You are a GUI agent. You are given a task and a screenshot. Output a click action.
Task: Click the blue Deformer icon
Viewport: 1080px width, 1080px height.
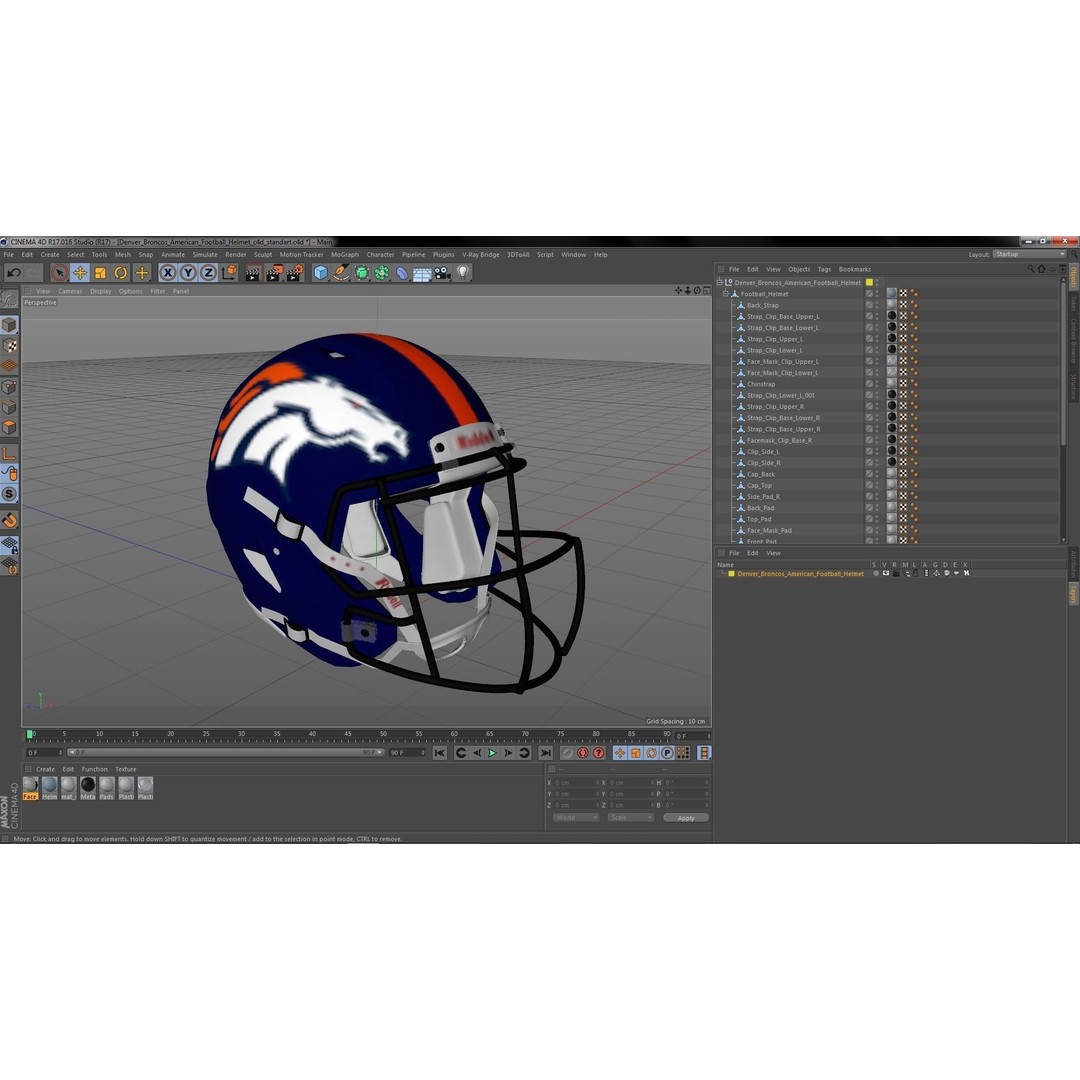pyautogui.click(x=402, y=273)
